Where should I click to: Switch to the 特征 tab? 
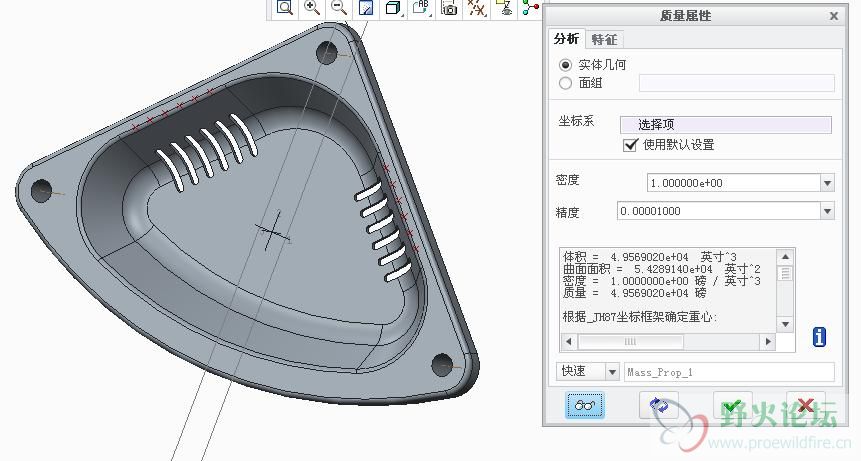[x=604, y=40]
